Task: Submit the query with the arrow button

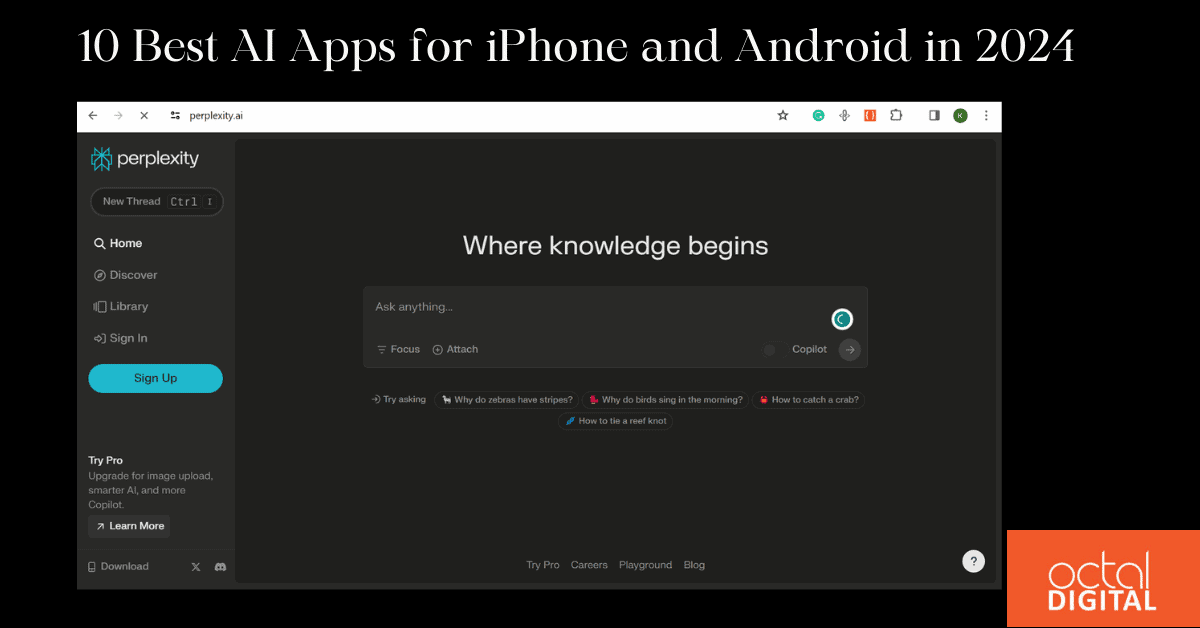Action: [848, 349]
